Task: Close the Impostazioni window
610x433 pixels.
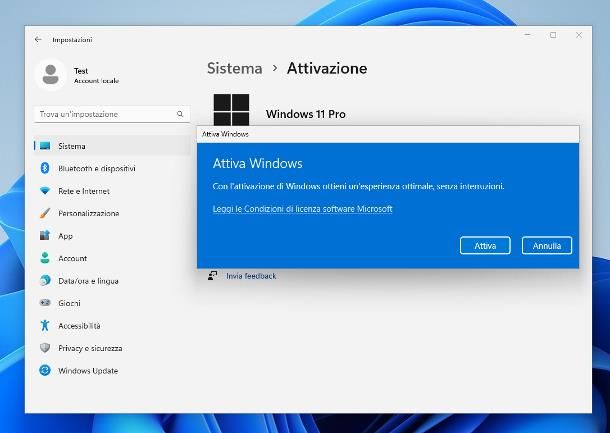Action: [x=578, y=35]
